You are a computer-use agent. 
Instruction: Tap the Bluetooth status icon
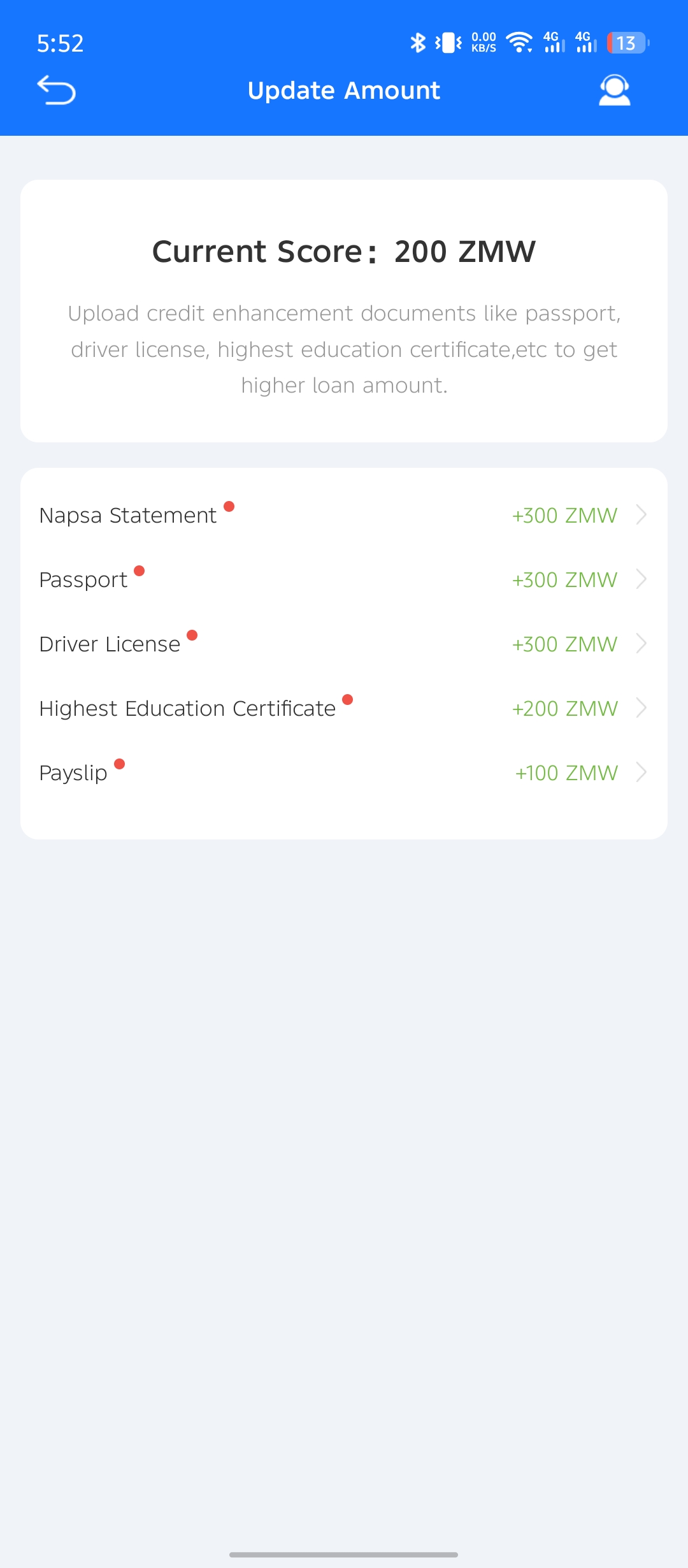[418, 43]
